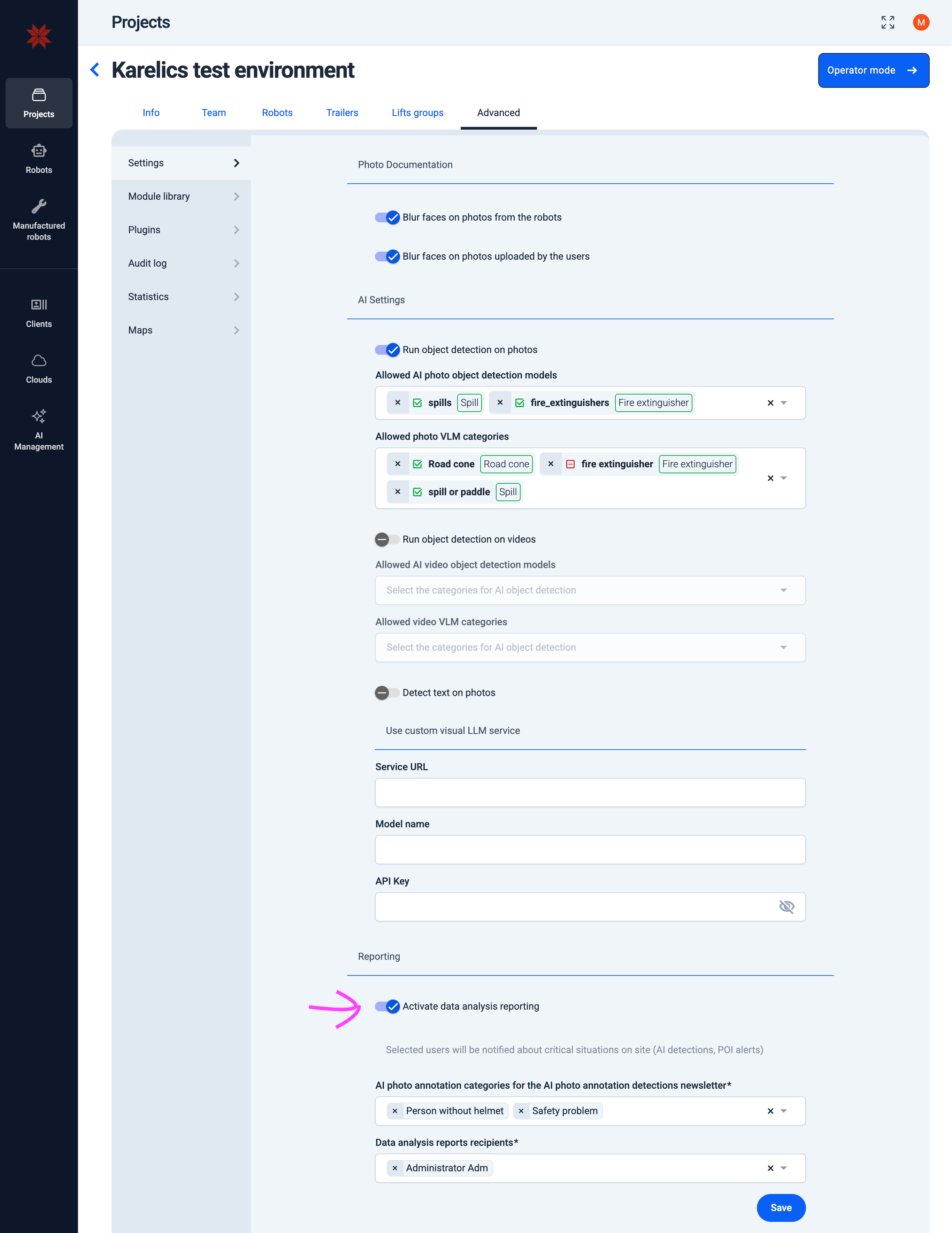The width and height of the screenshot is (952, 1233).
Task: Remove the Safety problem annotation category chip
Action: (x=522, y=1110)
